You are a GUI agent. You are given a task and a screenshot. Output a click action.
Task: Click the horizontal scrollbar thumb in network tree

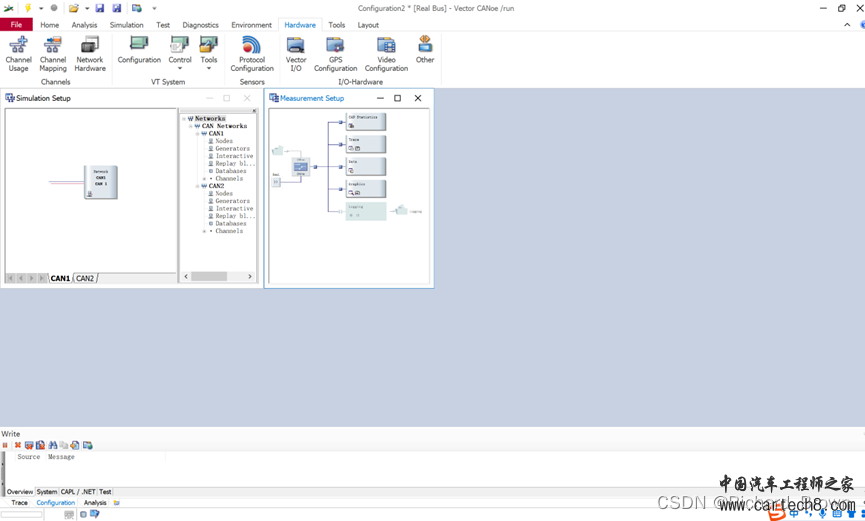click(x=209, y=277)
